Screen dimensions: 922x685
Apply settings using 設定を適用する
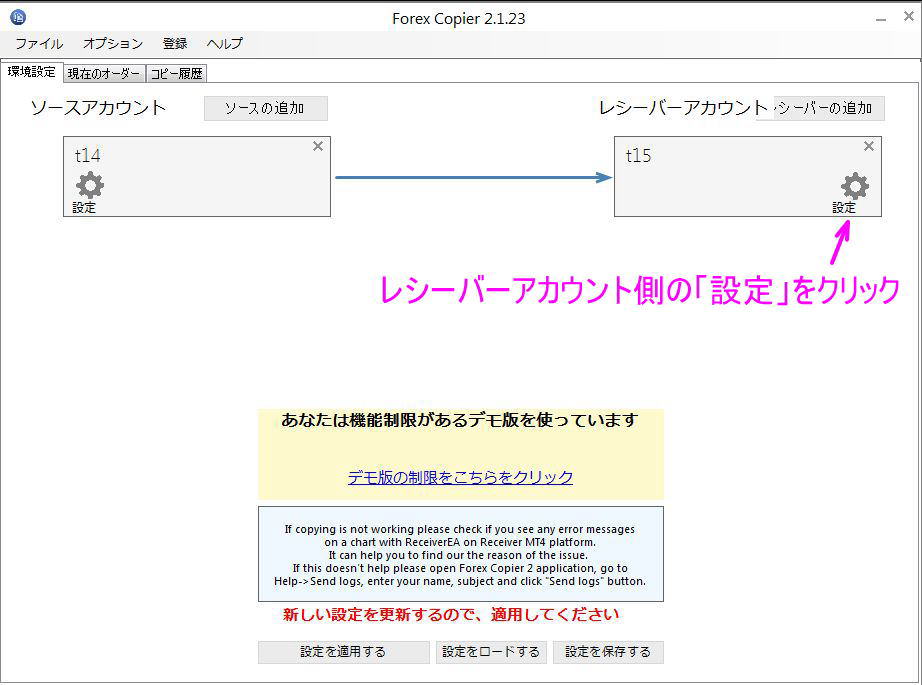coord(343,652)
